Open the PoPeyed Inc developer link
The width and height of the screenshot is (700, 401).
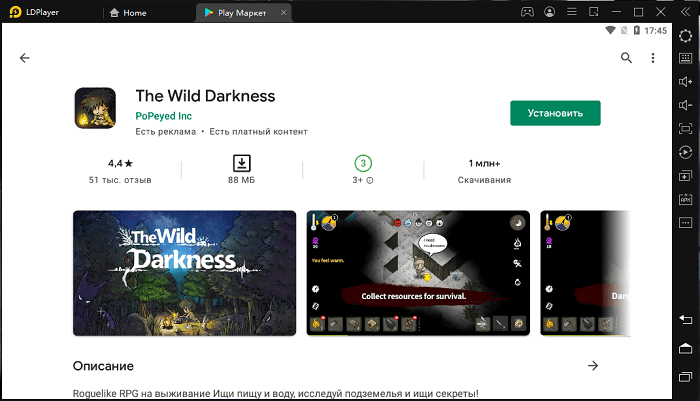coord(163,116)
